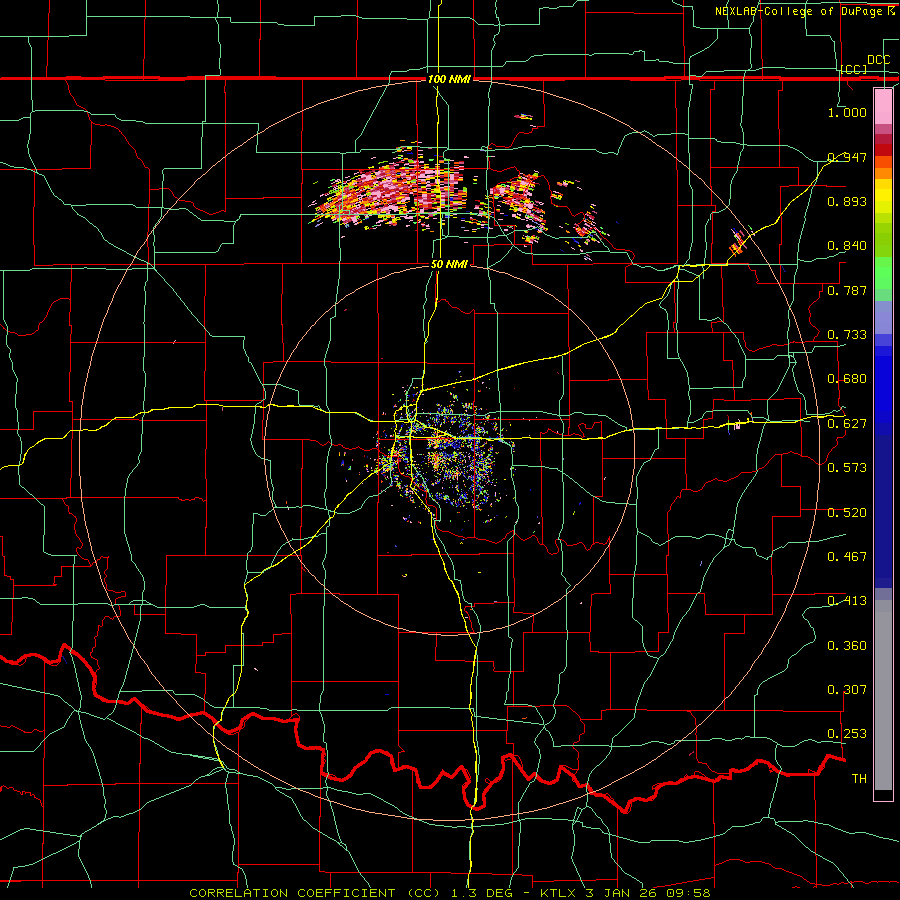Image resolution: width=900 pixels, height=900 pixels.
Task: Click the 0.627 legend value
Action: 847,424
